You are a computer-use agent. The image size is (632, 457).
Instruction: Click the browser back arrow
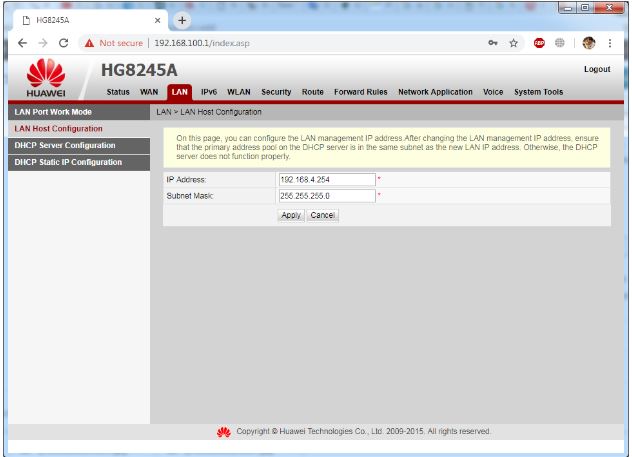click(22, 43)
